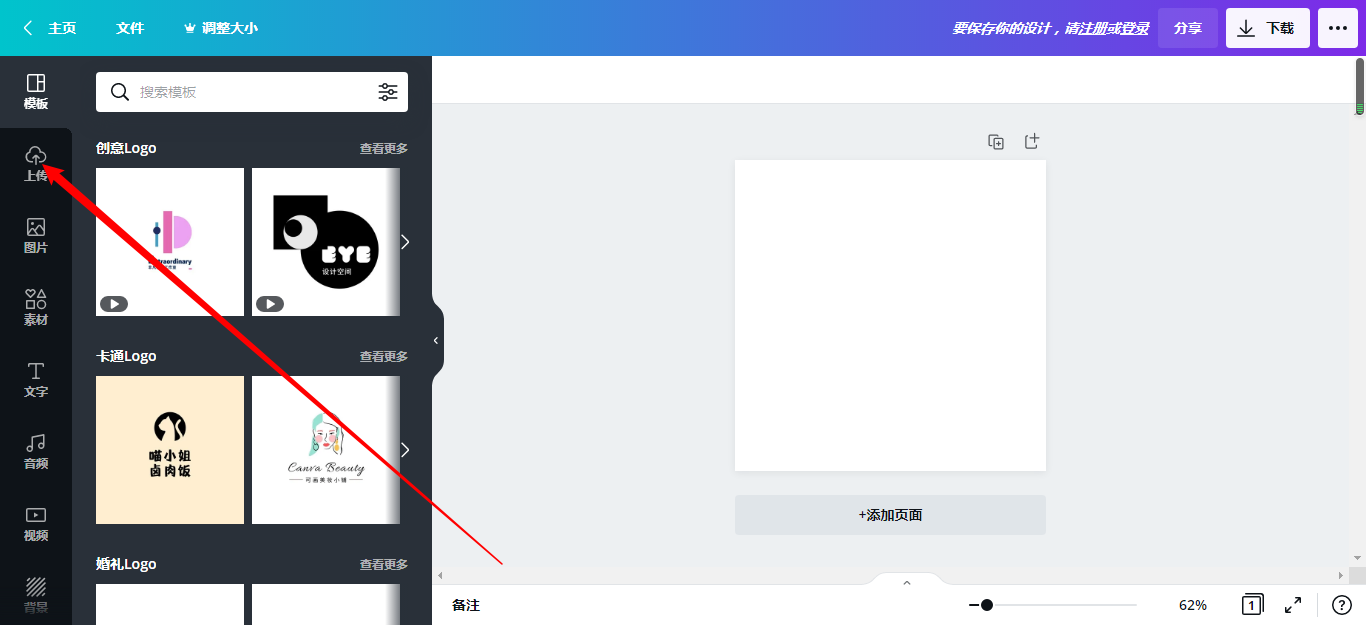Open the 素材 elements sidebar tab

pos(36,308)
